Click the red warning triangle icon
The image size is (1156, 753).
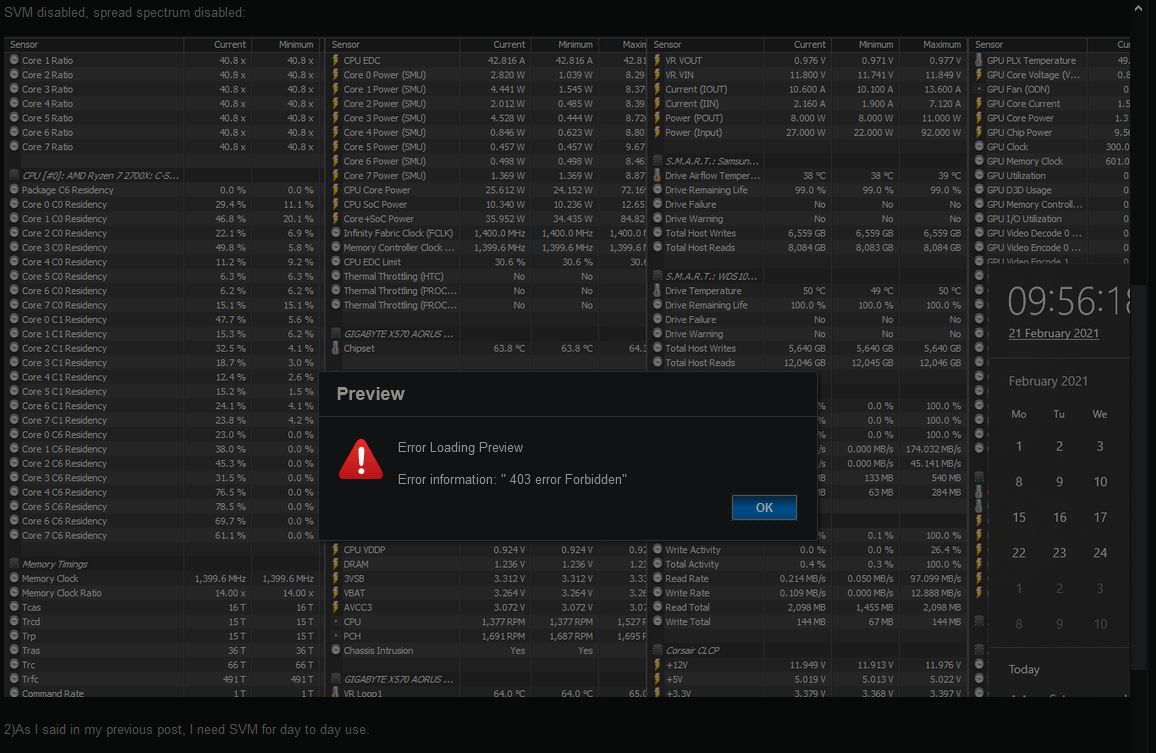361,459
